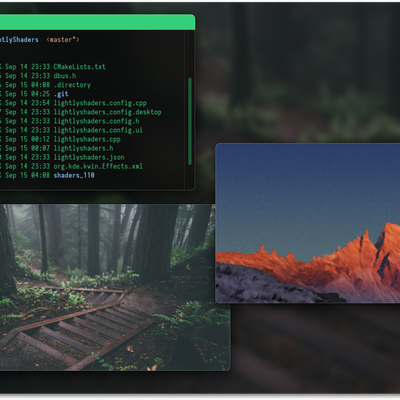The image size is (400, 400).
Task: Select the lightlyshaders_config.ui entry
Action: [x=98, y=130]
